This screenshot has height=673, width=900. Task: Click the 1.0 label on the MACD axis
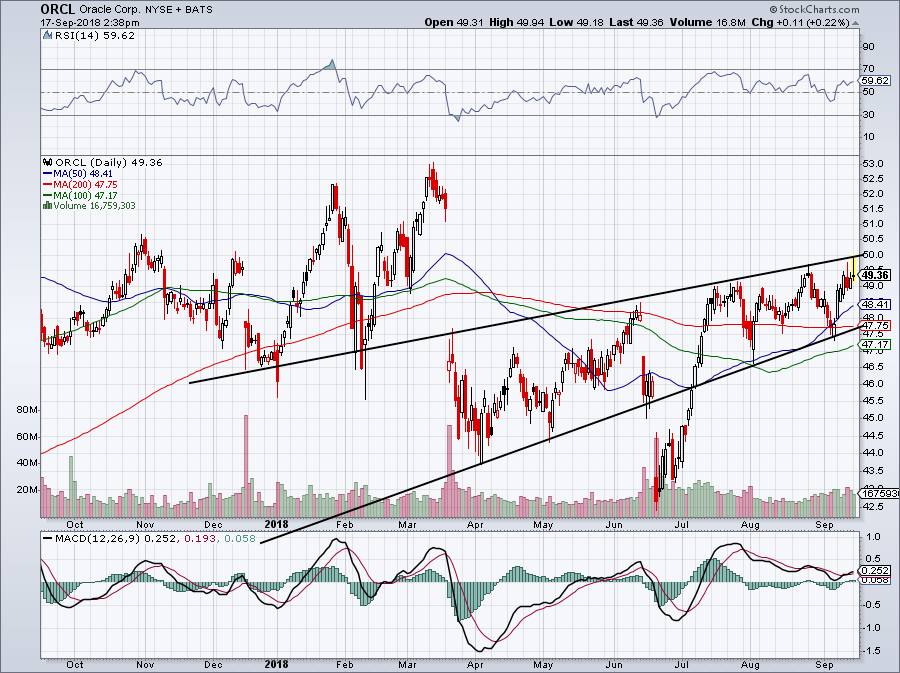[874, 537]
